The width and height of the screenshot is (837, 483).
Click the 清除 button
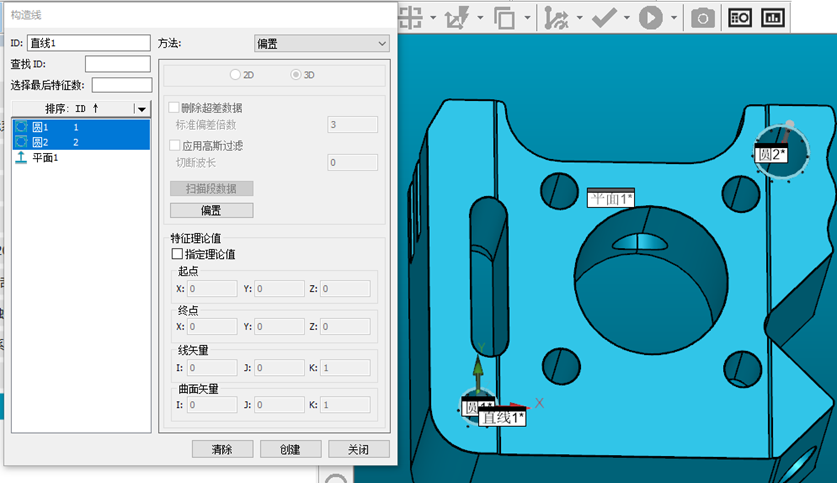[221, 450]
